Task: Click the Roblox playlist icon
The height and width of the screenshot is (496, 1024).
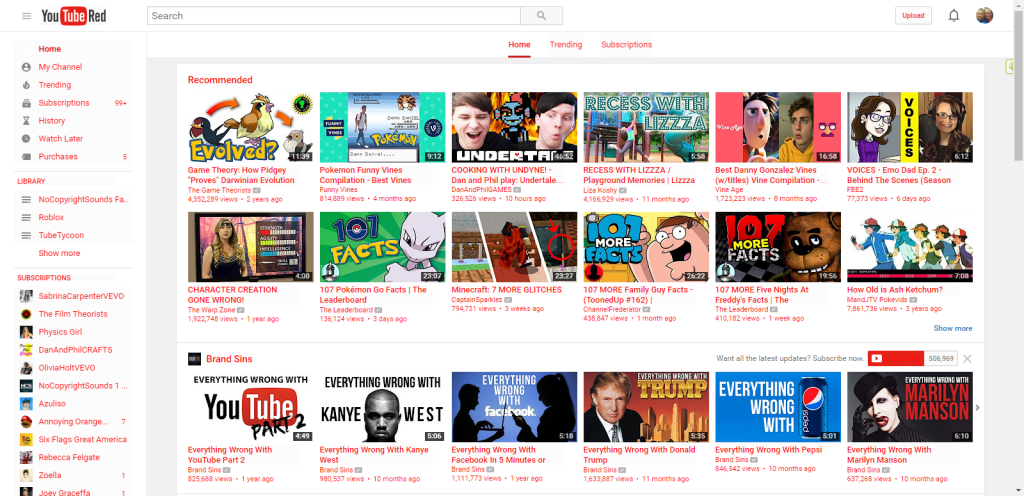Action: coord(26,217)
